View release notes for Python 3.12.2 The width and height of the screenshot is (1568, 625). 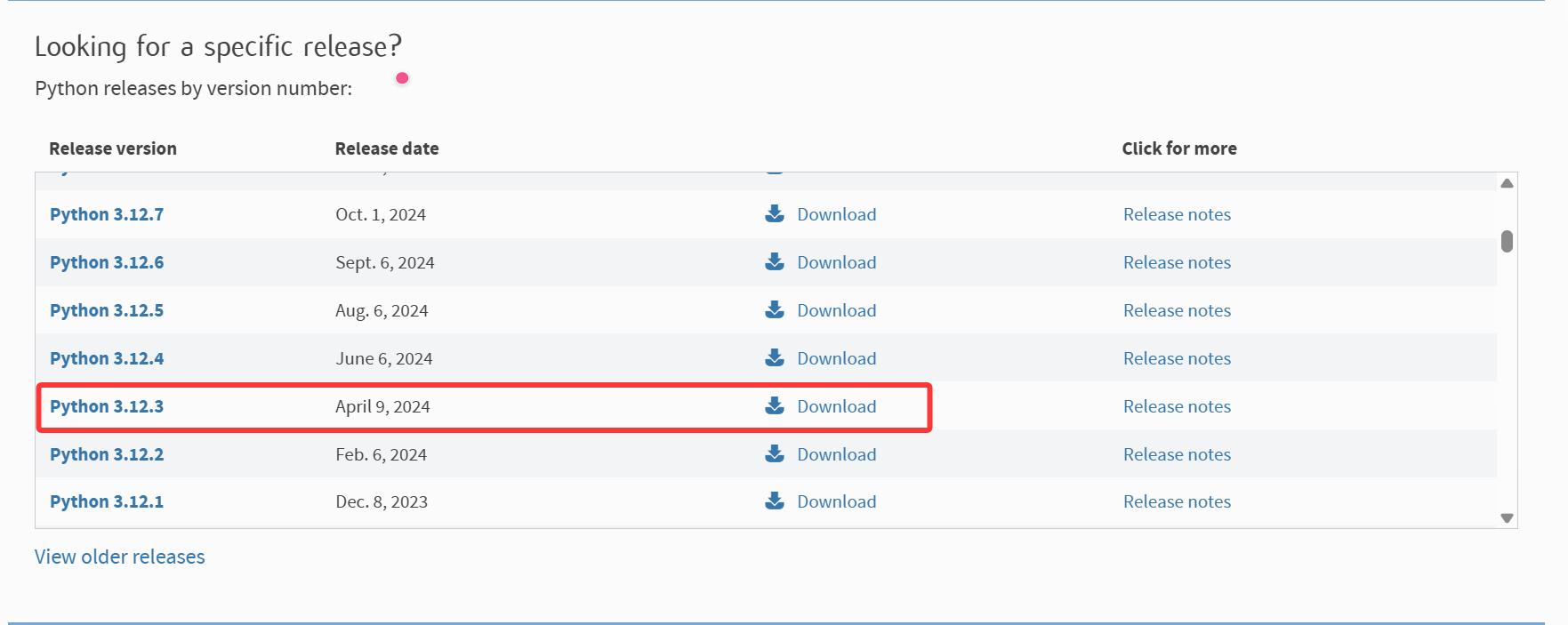(1177, 454)
